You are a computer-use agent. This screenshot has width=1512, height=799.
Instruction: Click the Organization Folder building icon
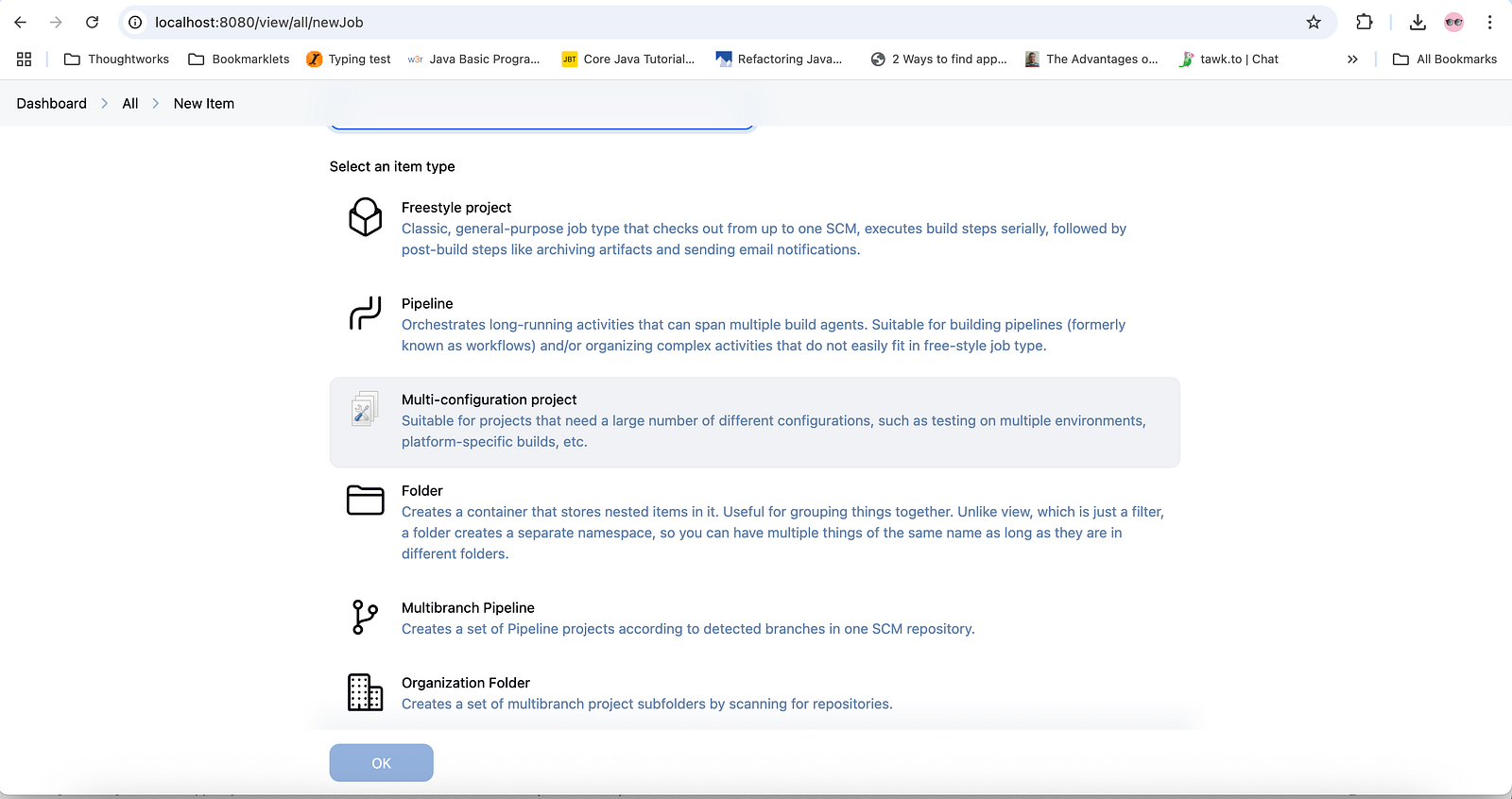point(366,692)
